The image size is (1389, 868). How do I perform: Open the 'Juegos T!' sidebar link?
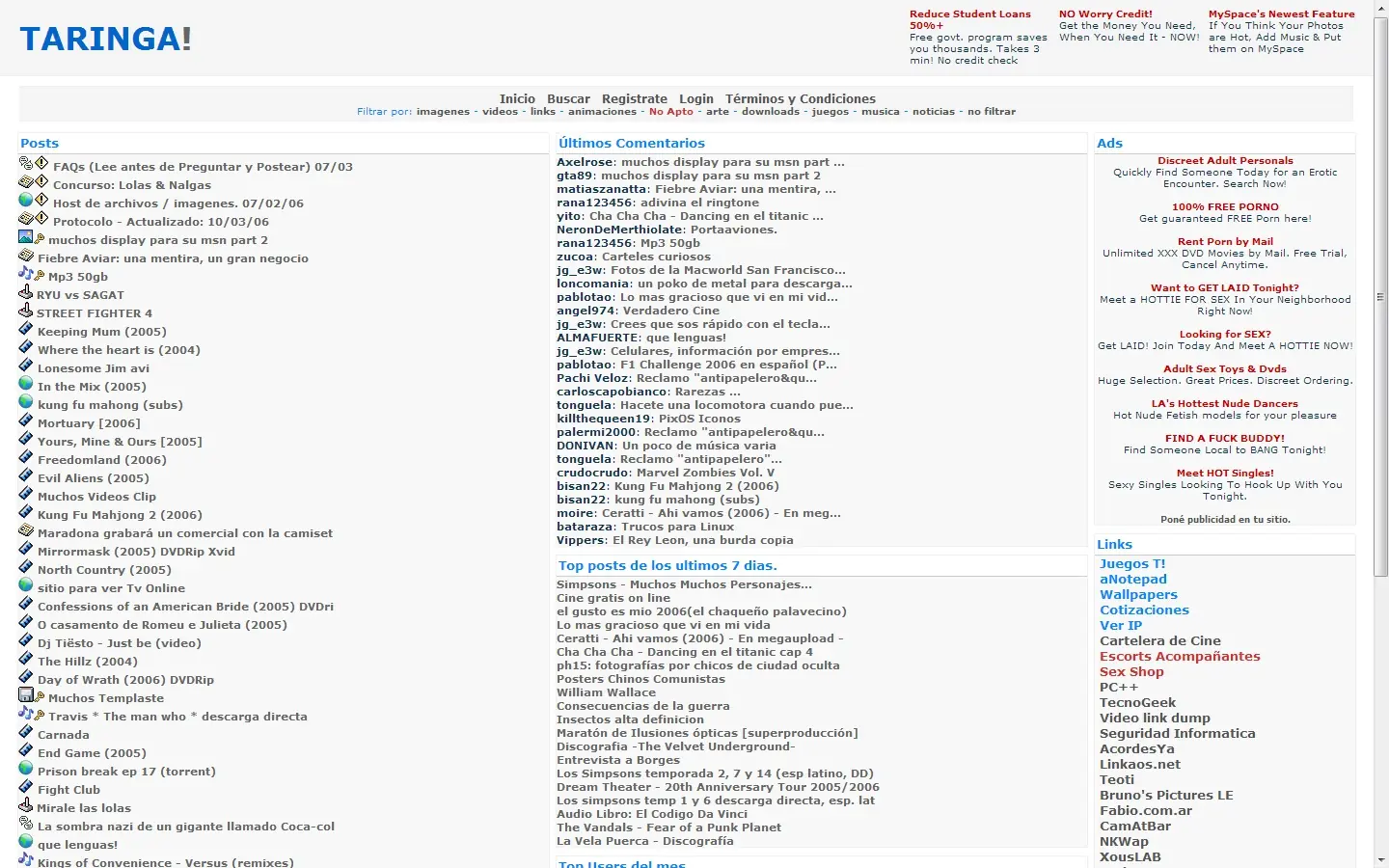[x=1132, y=564]
